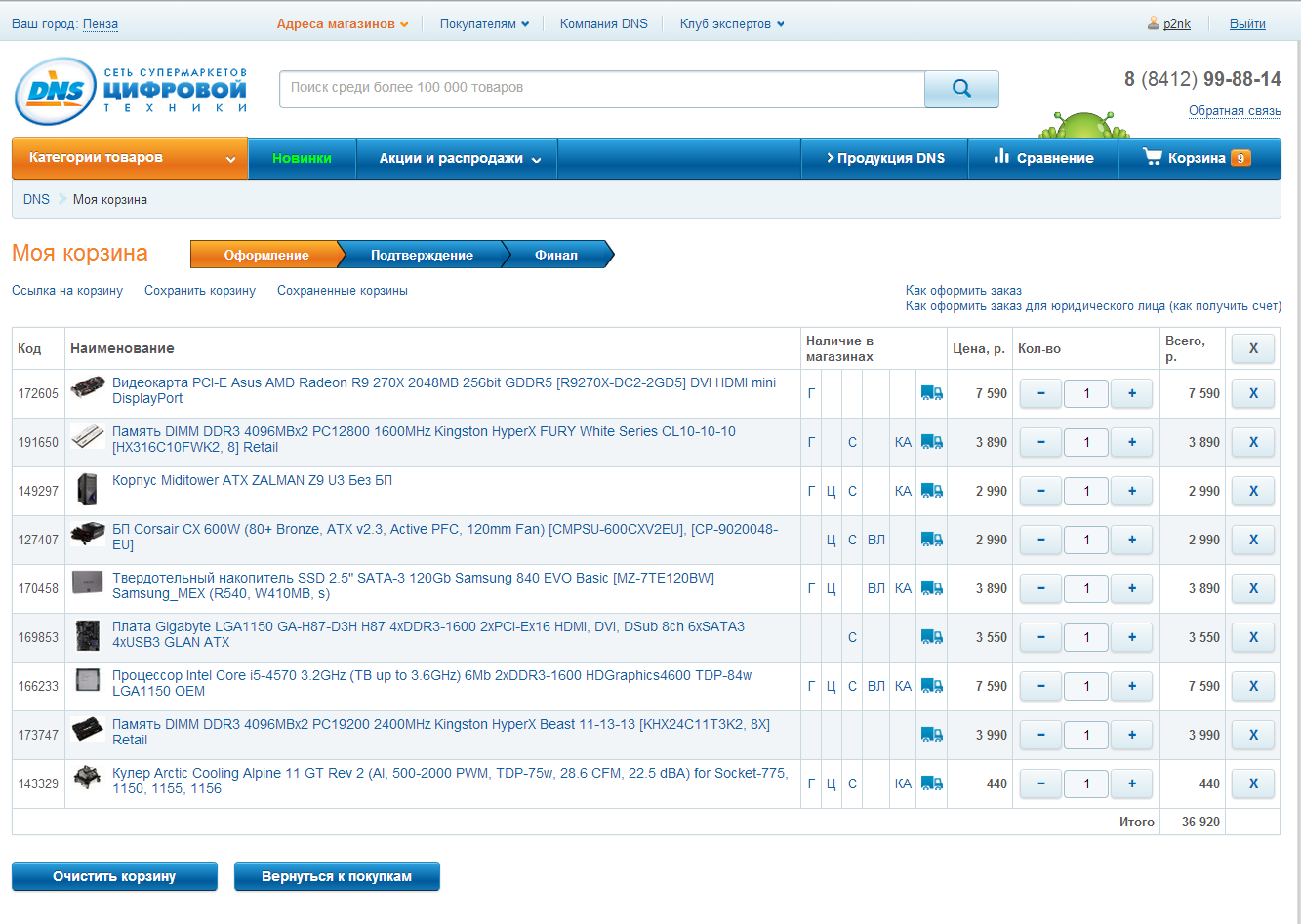This screenshot has width=1301, height=924.
Task: Open the Адреса магазинов dropdown
Action: click(x=342, y=24)
